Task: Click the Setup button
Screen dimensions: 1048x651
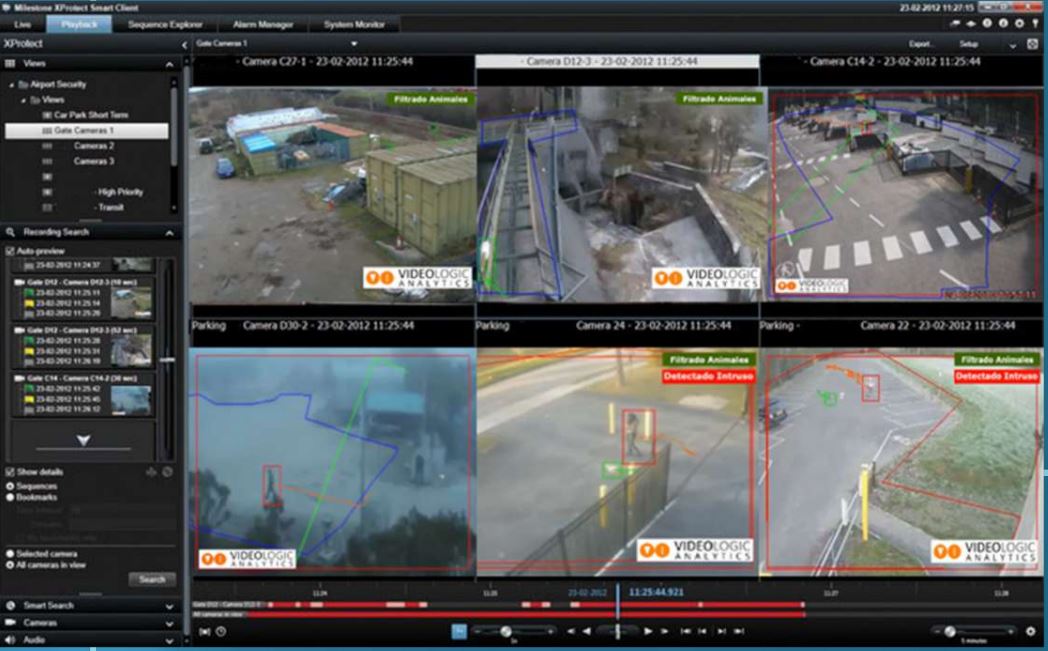Action: (x=968, y=44)
